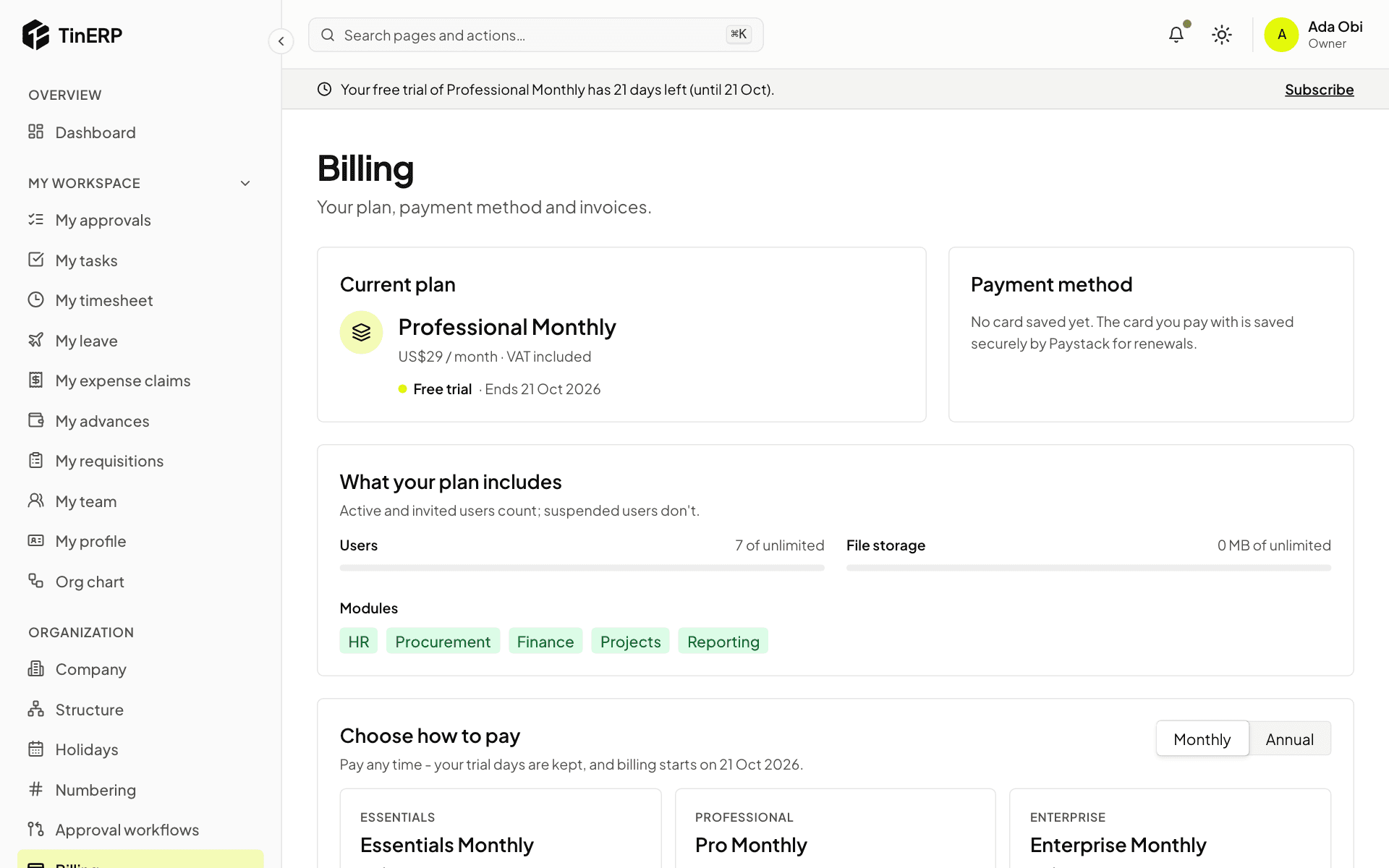Open My requisitions page
This screenshot has height=868, width=1389.
[x=140, y=460]
